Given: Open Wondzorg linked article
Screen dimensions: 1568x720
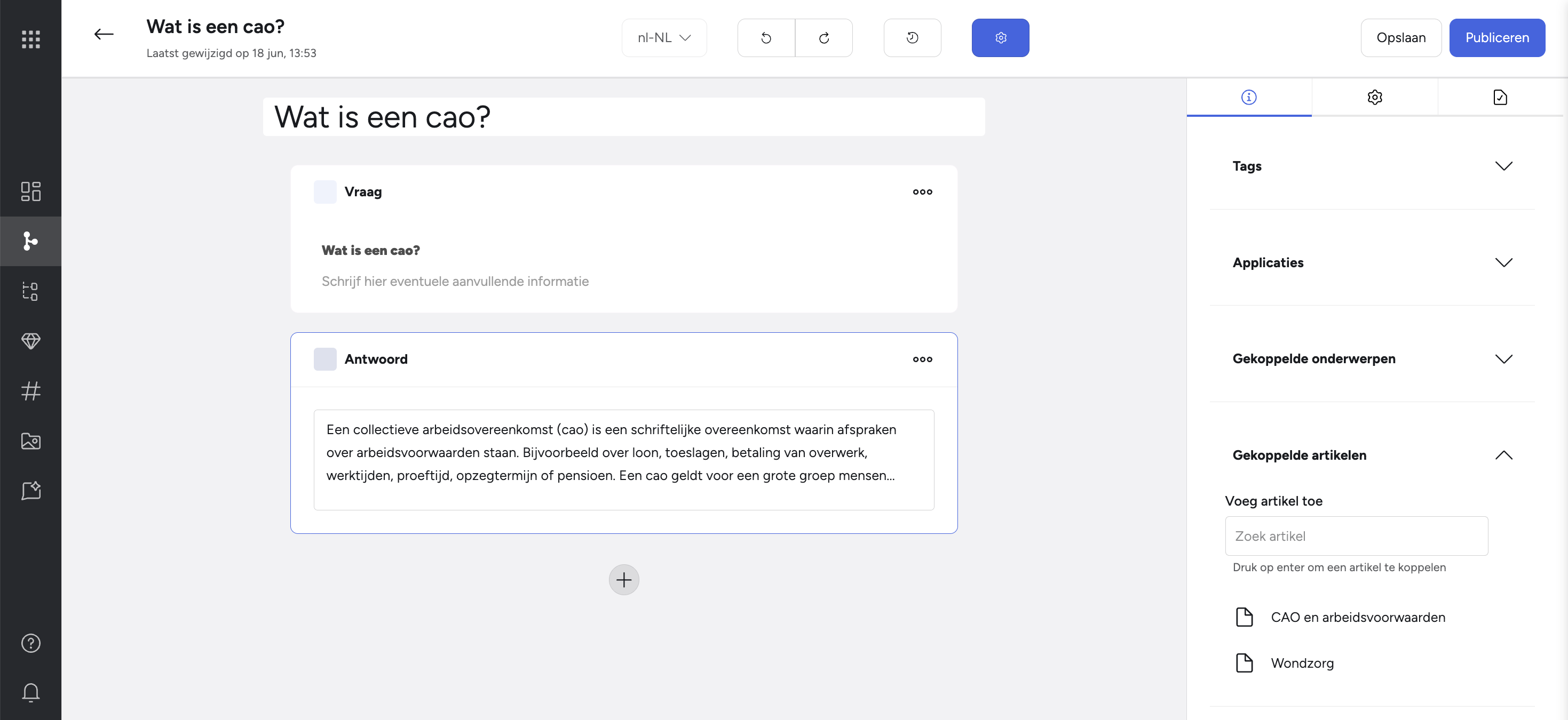Looking at the screenshot, I should 1302,663.
